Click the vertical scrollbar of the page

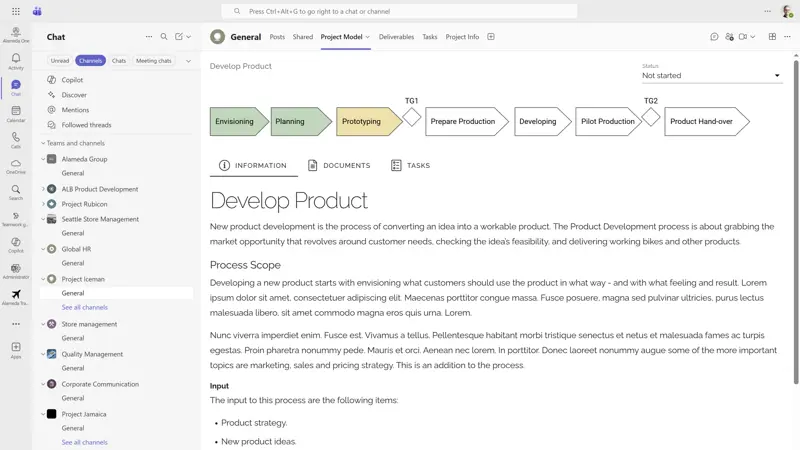[x=796, y=222]
